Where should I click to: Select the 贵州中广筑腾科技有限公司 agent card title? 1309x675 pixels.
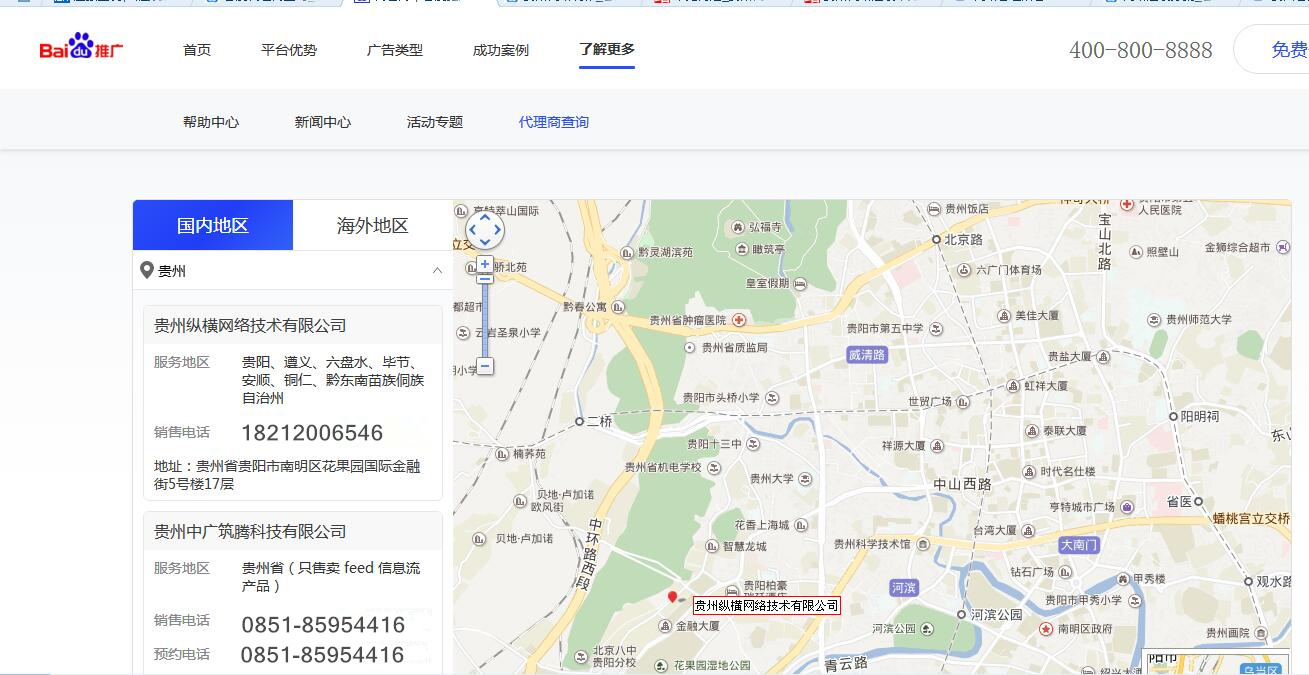pyautogui.click(x=250, y=531)
